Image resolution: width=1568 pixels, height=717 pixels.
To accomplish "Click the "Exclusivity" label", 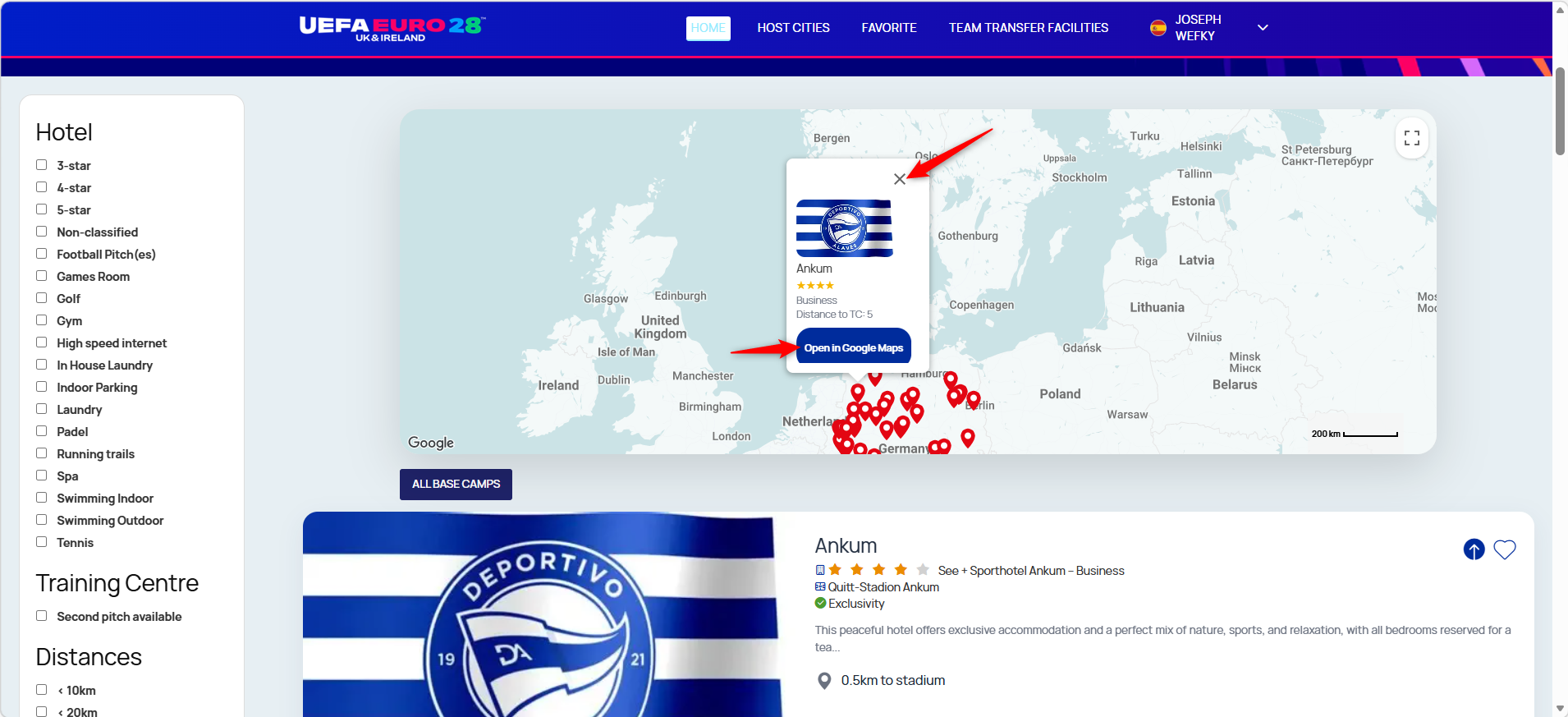I will point(856,604).
